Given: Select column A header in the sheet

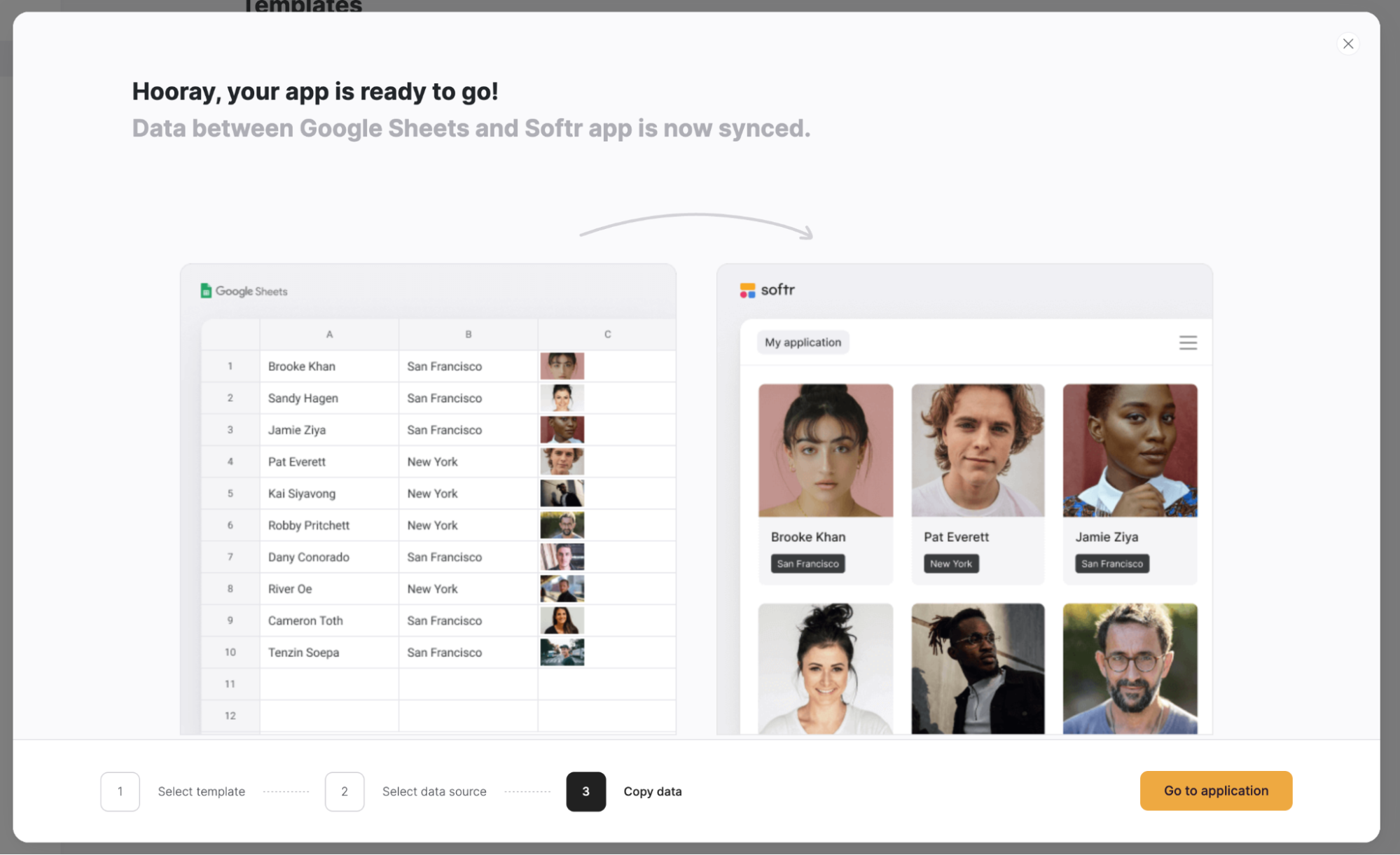Looking at the screenshot, I should (329, 335).
